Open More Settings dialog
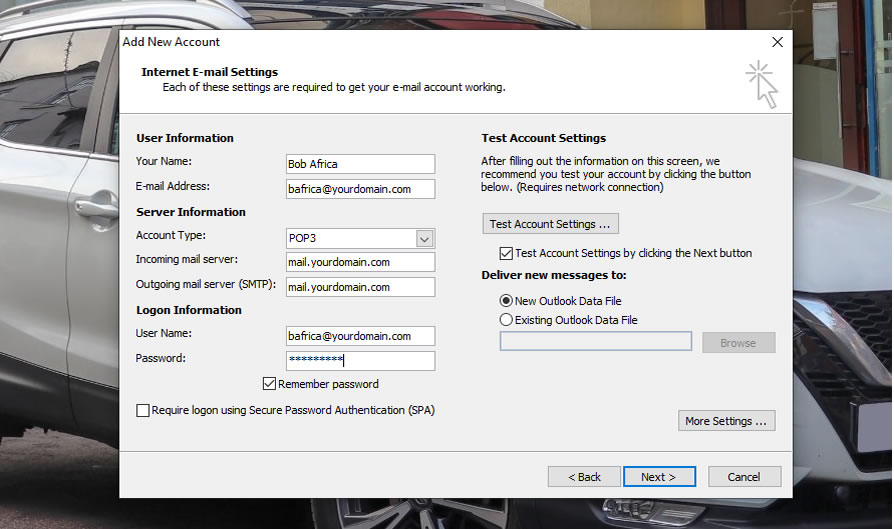This screenshot has width=894, height=529. click(x=726, y=421)
